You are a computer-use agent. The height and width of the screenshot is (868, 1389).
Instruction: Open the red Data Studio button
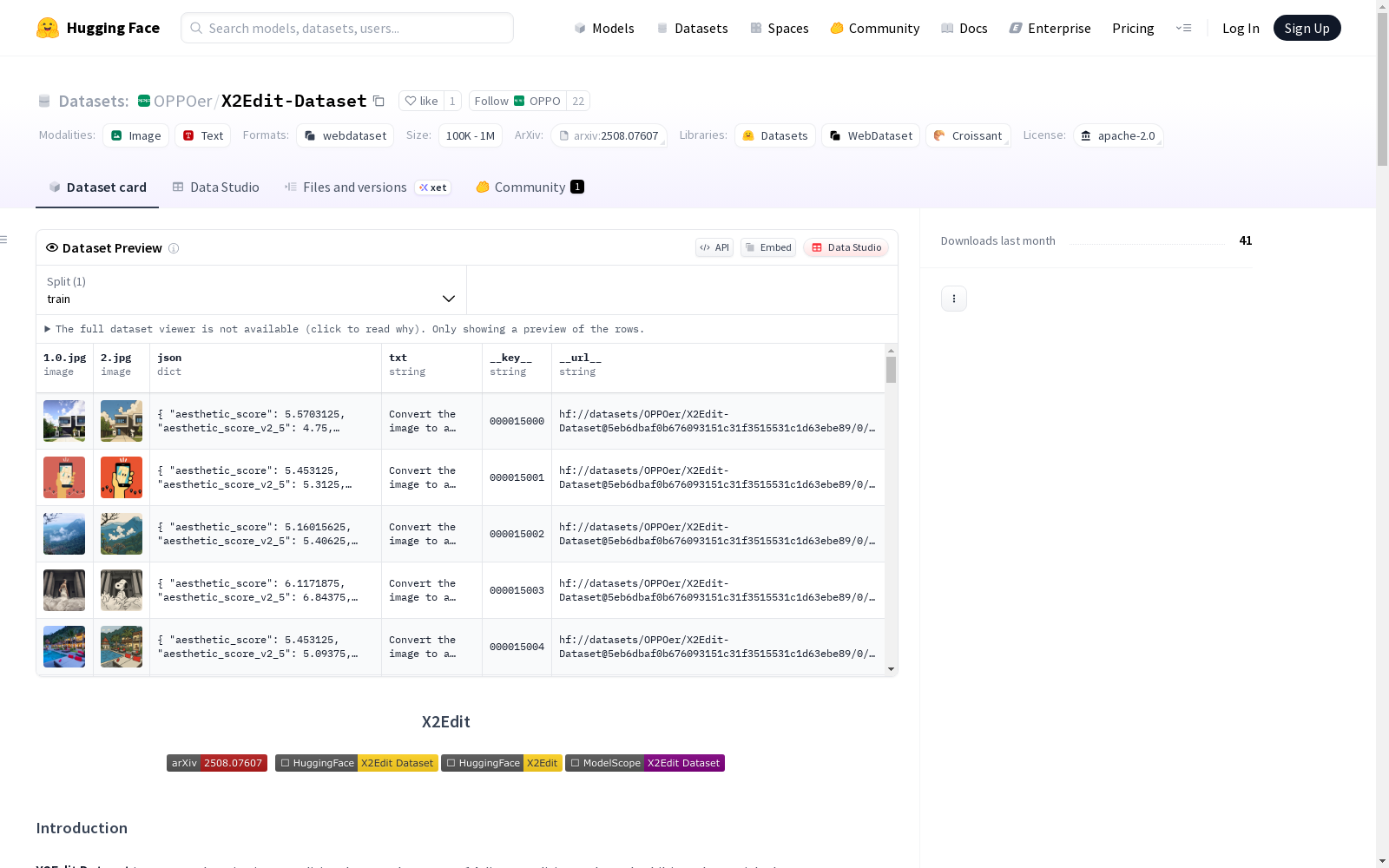[x=846, y=247]
